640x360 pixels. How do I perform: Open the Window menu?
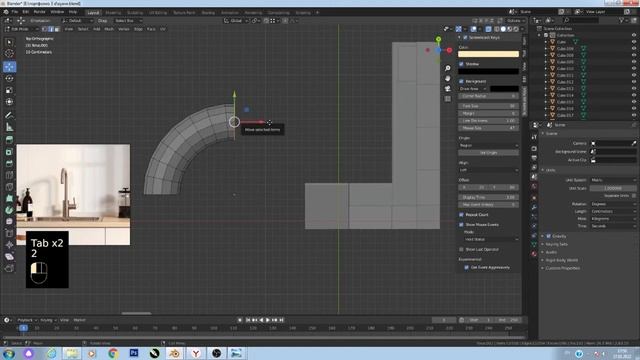click(57, 12)
